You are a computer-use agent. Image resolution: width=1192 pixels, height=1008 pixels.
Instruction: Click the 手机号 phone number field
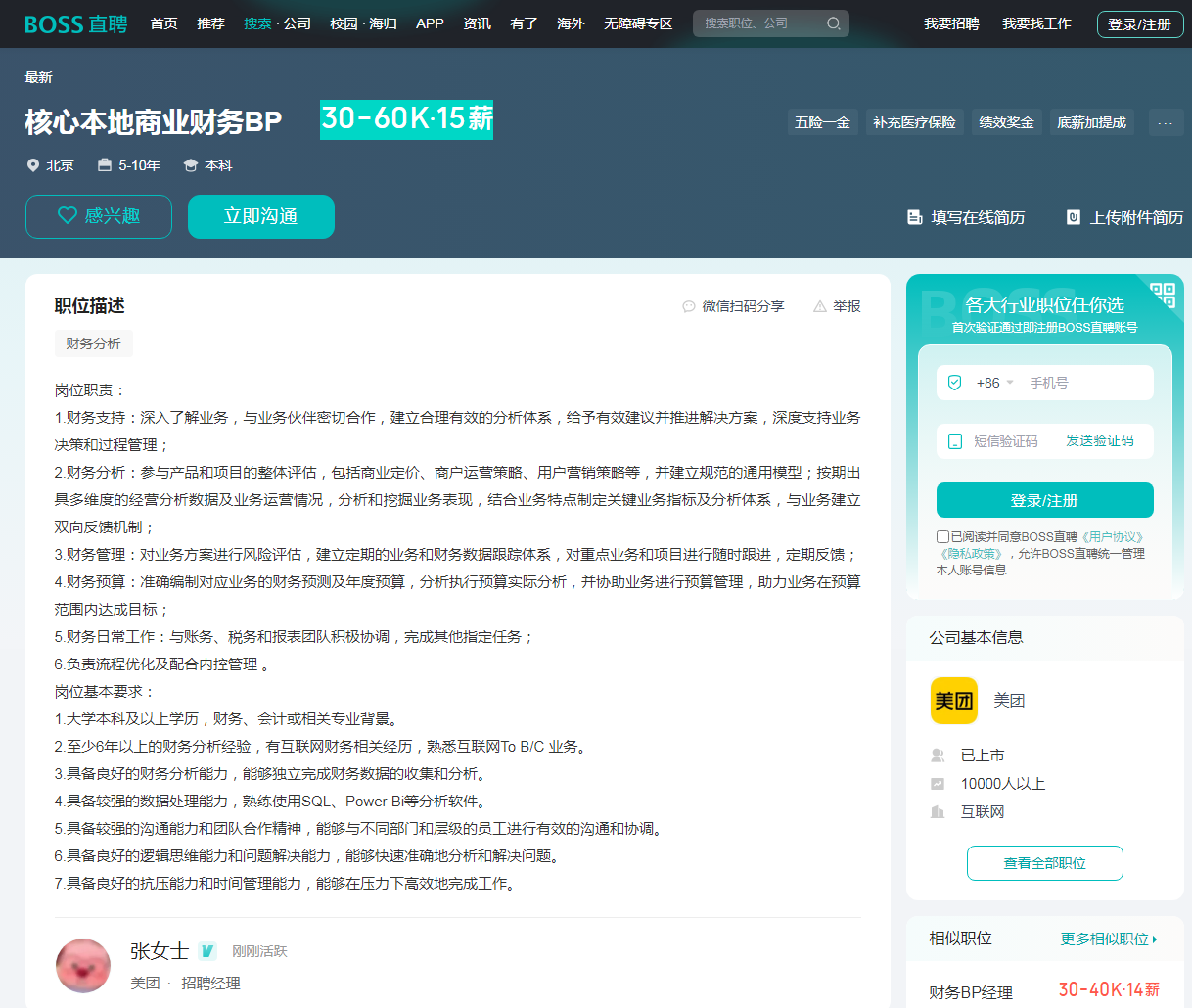tap(1086, 383)
